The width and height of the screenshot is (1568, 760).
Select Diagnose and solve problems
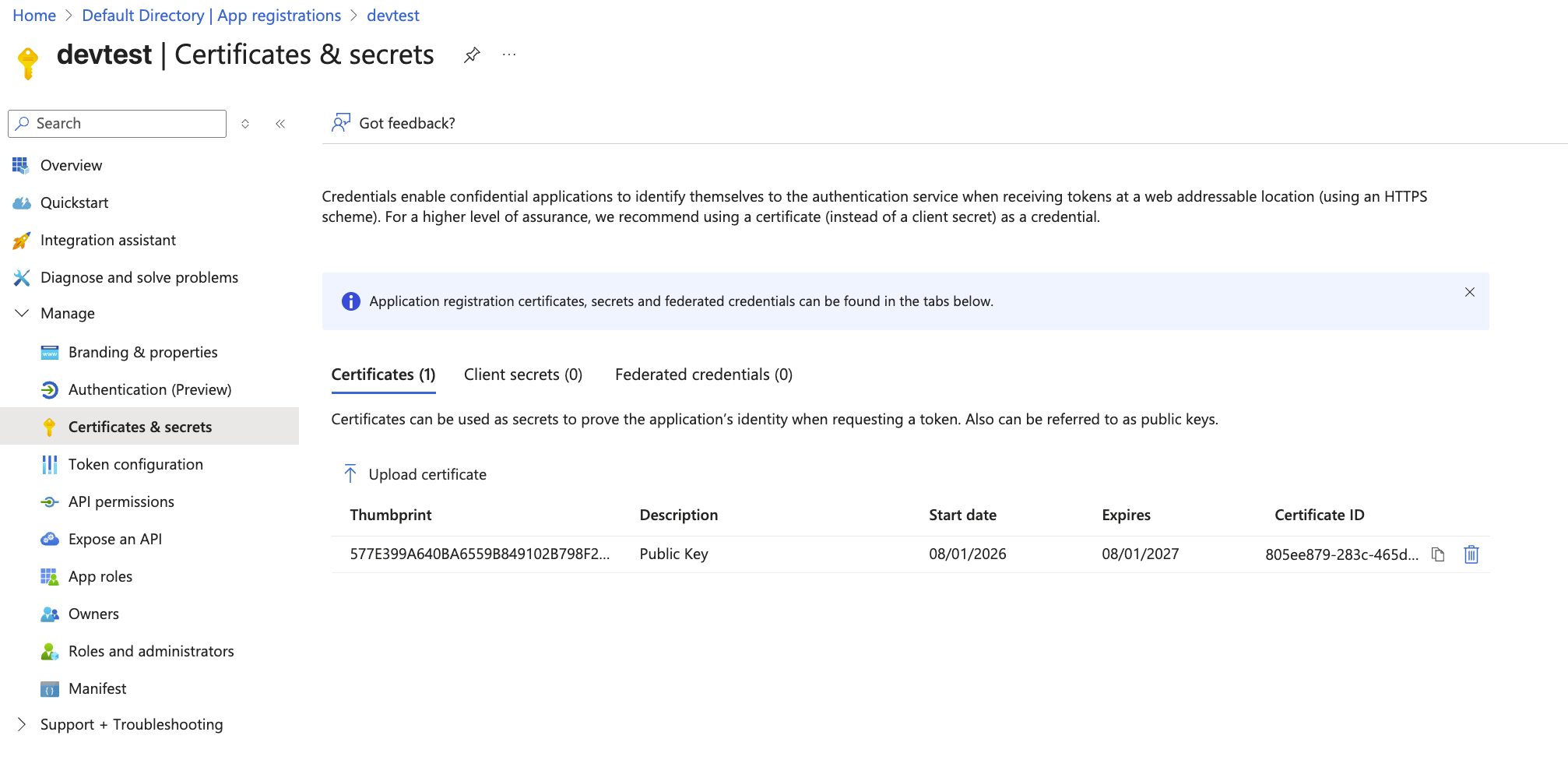click(139, 277)
